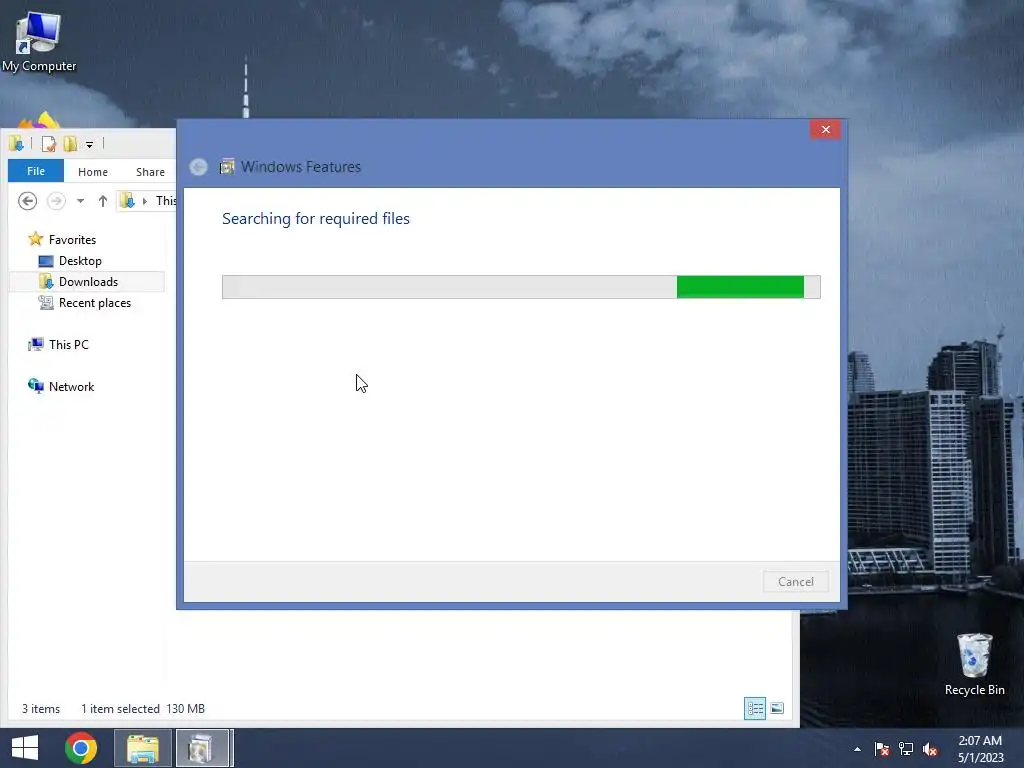Open recent locations dropdown arrow

(80, 201)
